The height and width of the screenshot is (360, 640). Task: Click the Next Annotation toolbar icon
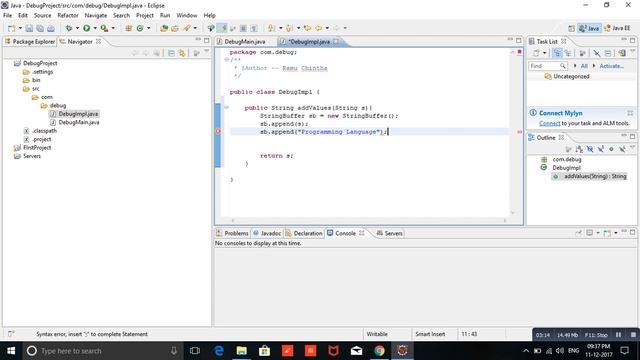tap(271, 28)
